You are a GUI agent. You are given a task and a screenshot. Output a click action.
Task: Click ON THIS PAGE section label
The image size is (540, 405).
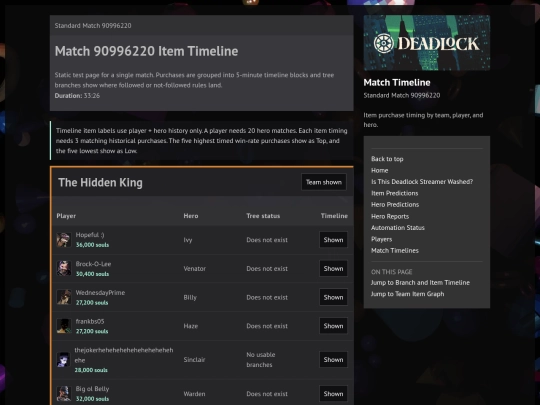(x=392, y=272)
